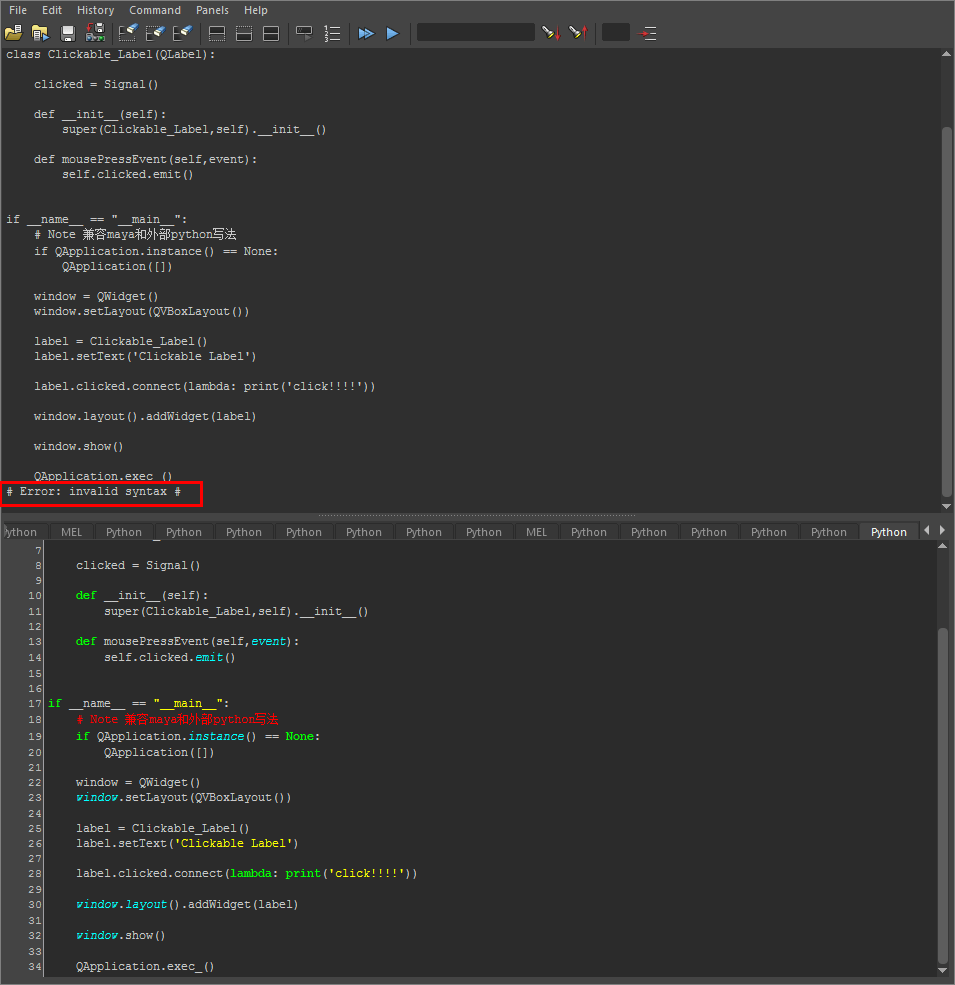Select the Save Script icon
Viewport: 955px width, 985px height.
coord(67,33)
